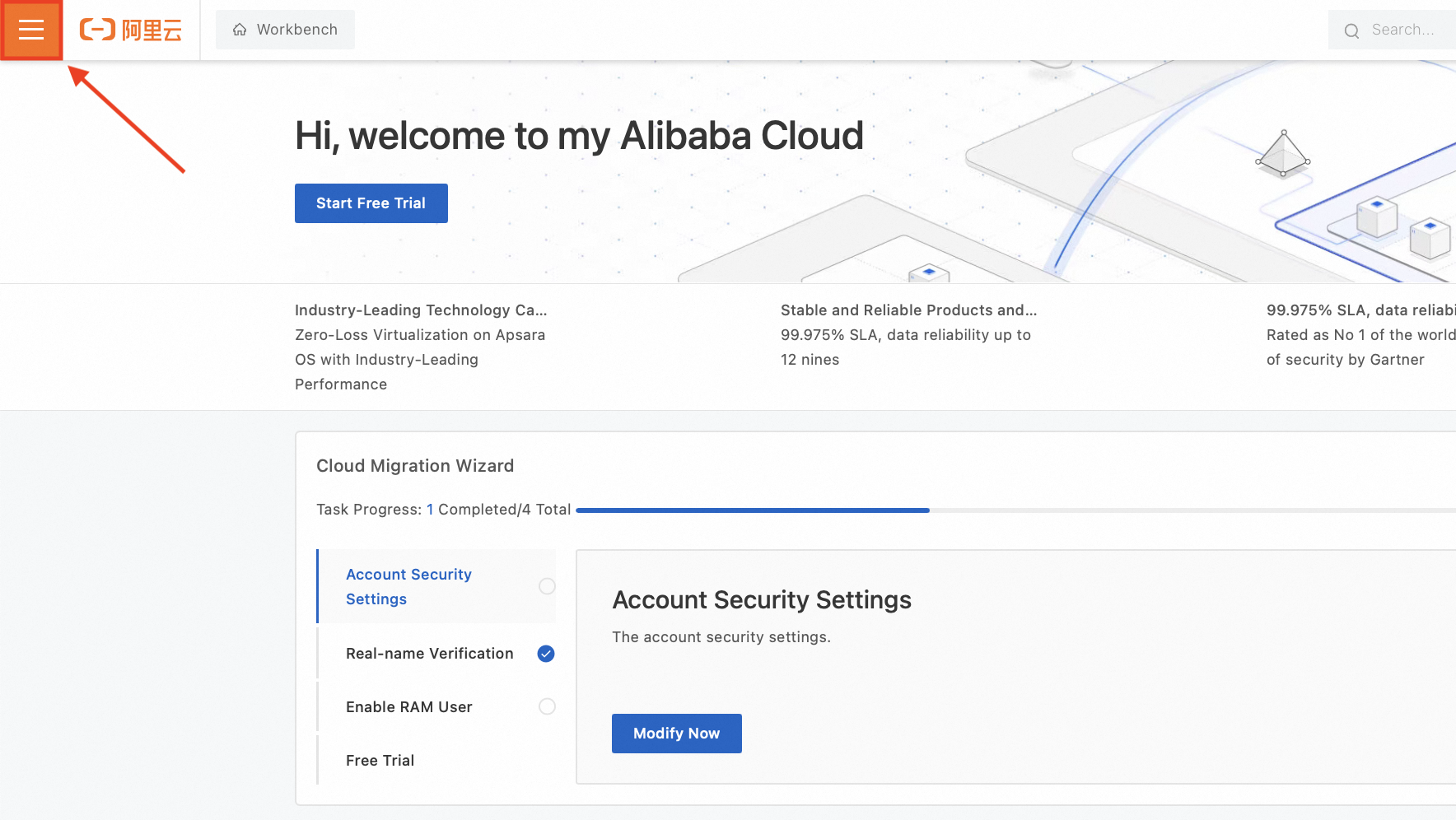
Task: Toggle the Account Security Settings status circle
Action: [x=547, y=586]
